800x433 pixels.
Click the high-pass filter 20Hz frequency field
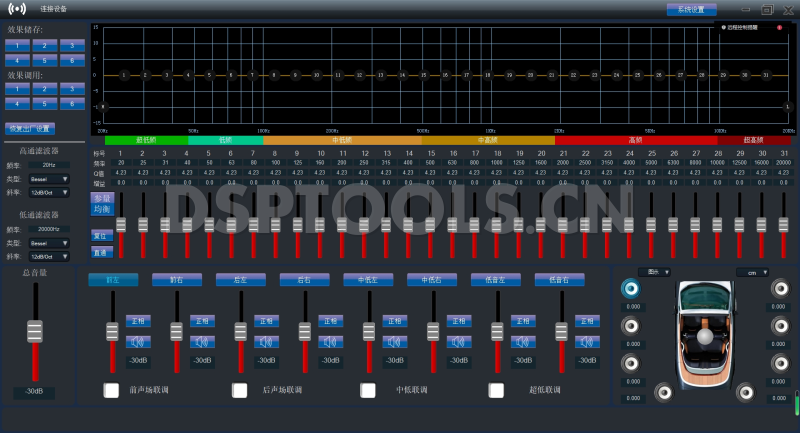[49, 165]
